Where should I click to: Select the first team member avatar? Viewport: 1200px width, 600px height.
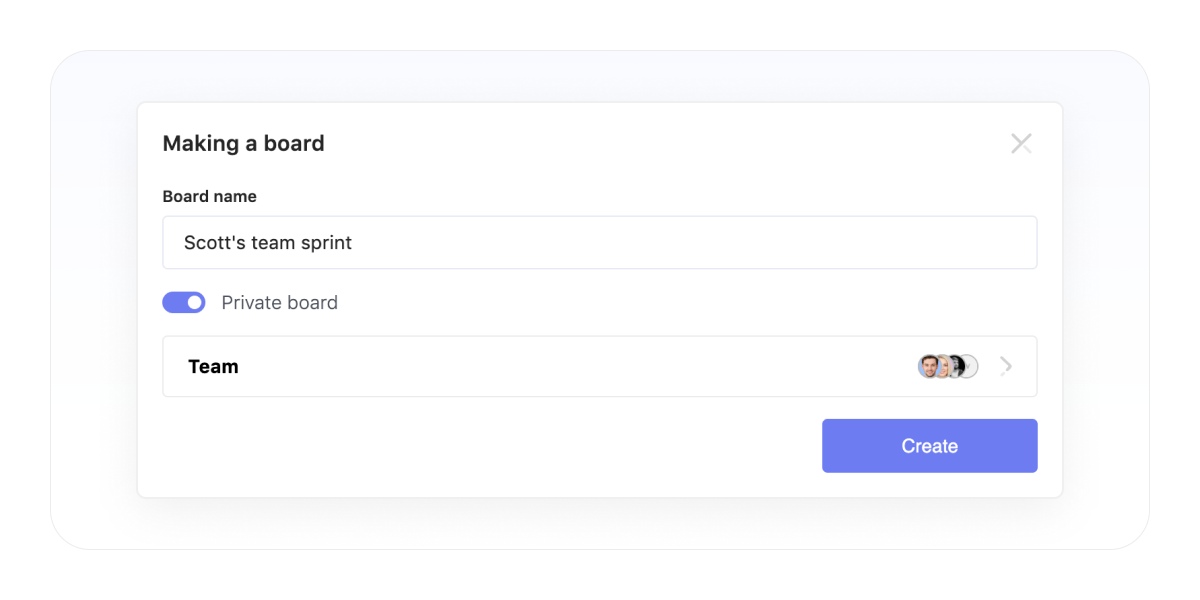[x=929, y=366]
